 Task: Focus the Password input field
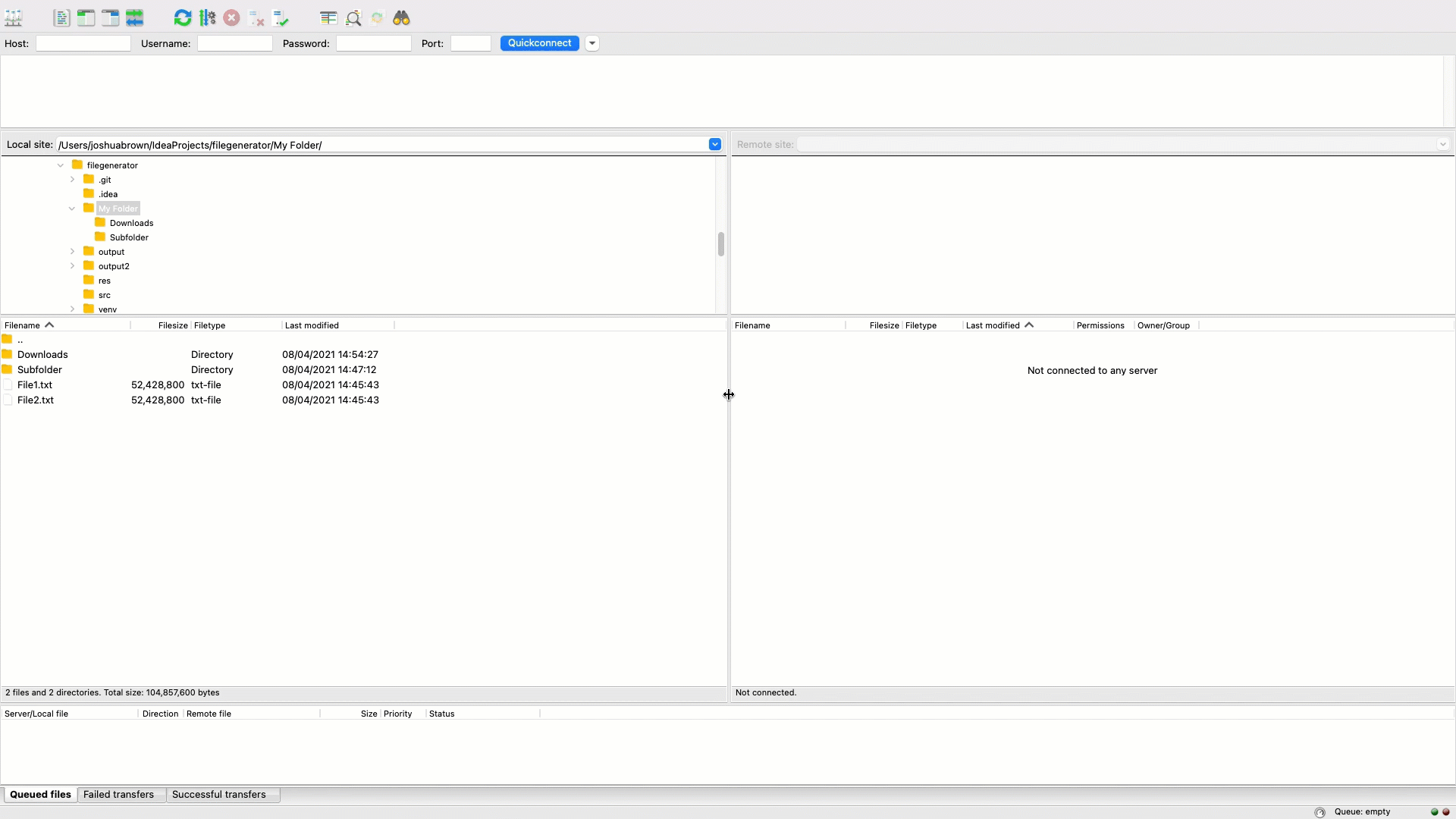point(374,43)
